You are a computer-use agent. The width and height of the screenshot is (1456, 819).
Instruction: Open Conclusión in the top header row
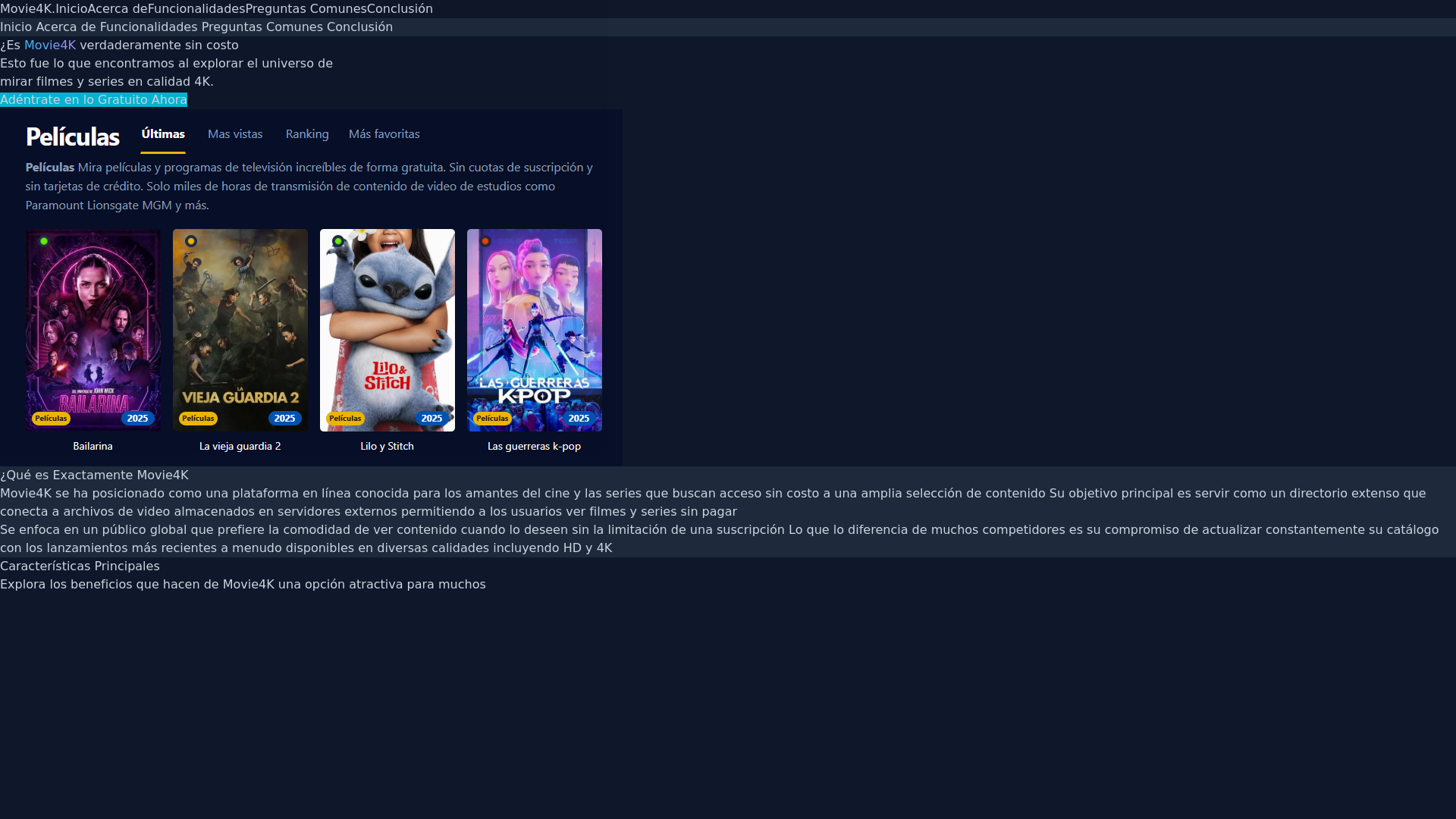(400, 9)
